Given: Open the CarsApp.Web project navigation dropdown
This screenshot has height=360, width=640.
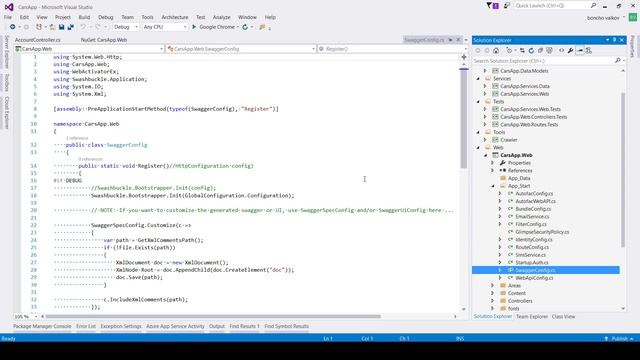Looking at the screenshot, I should (89, 49).
